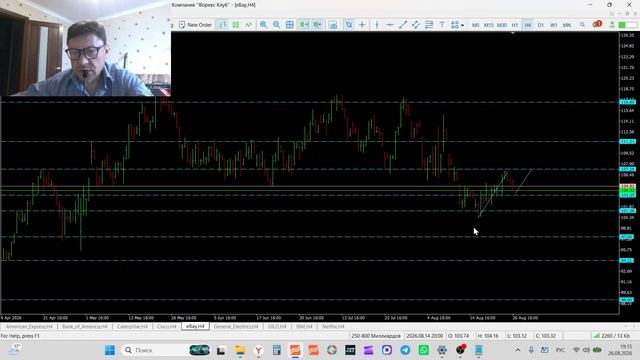Switch to M30 timeframe
640x360 pixels.
[502, 25]
